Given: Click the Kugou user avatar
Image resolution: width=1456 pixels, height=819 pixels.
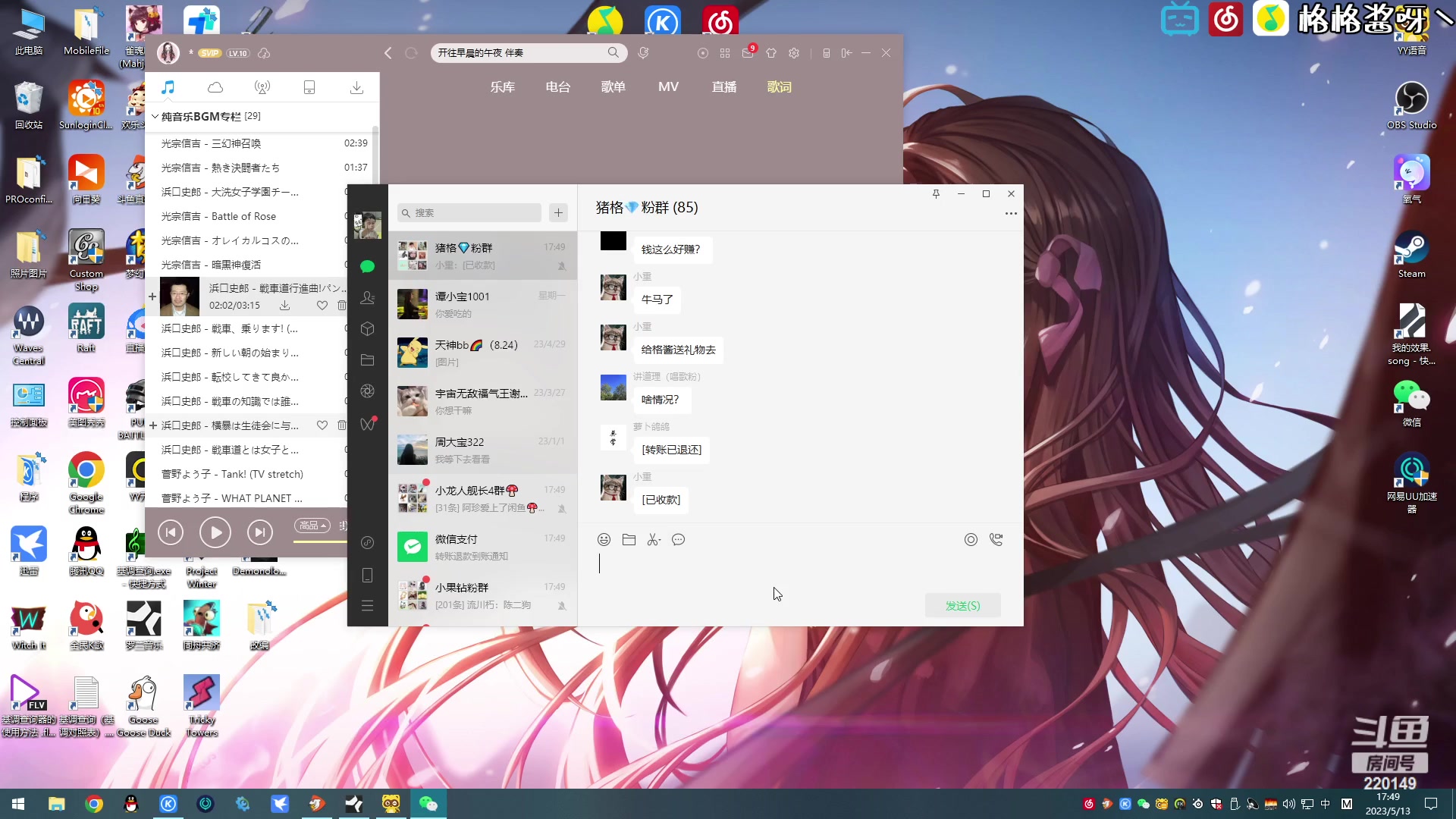Looking at the screenshot, I should (168, 52).
